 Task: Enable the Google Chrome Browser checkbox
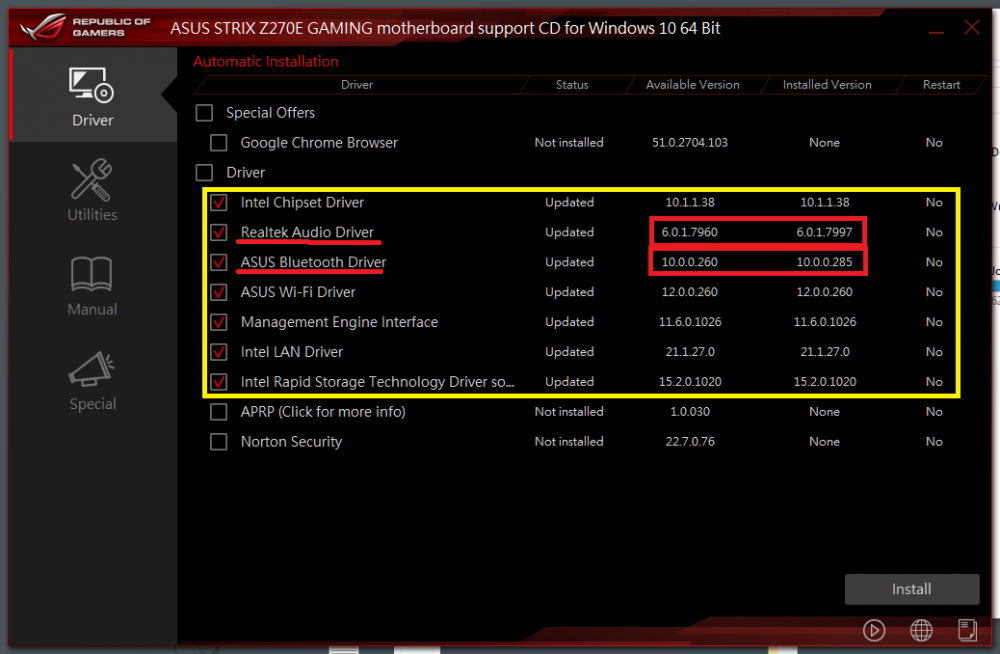[219, 143]
